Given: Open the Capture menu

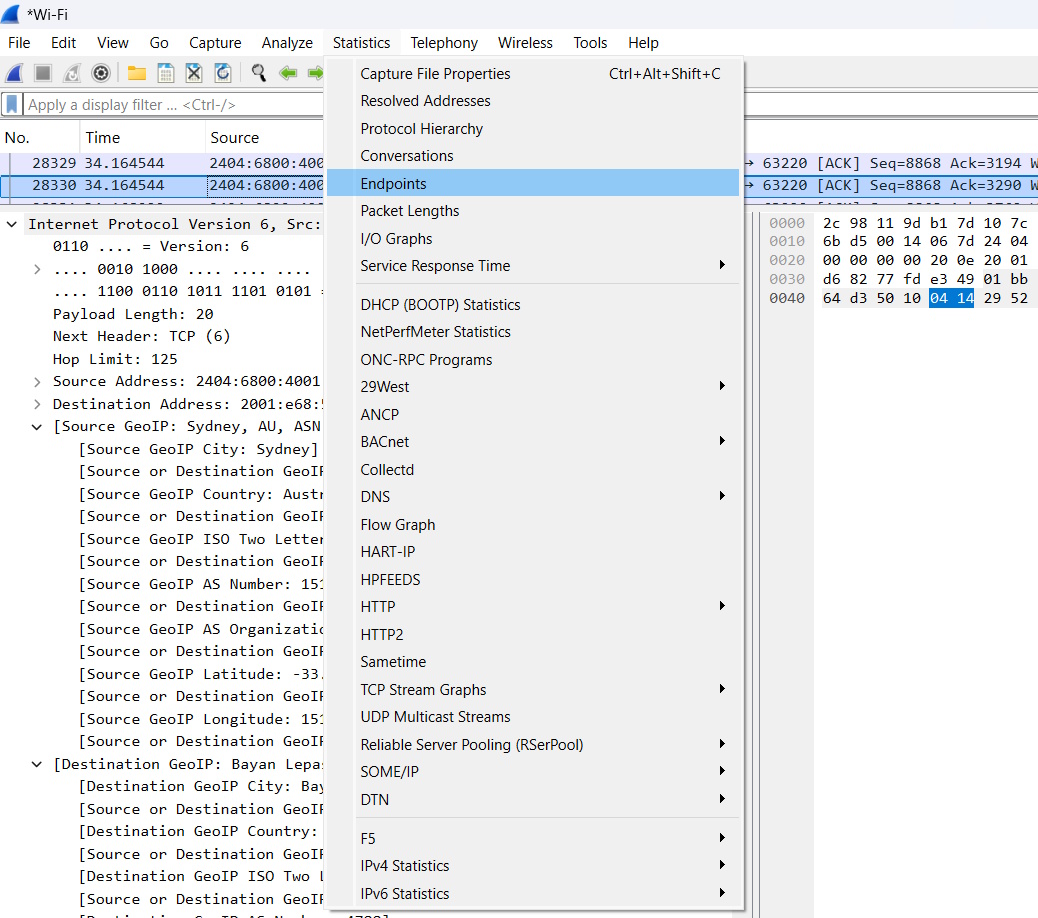Looking at the screenshot, I should click(215, 43).
